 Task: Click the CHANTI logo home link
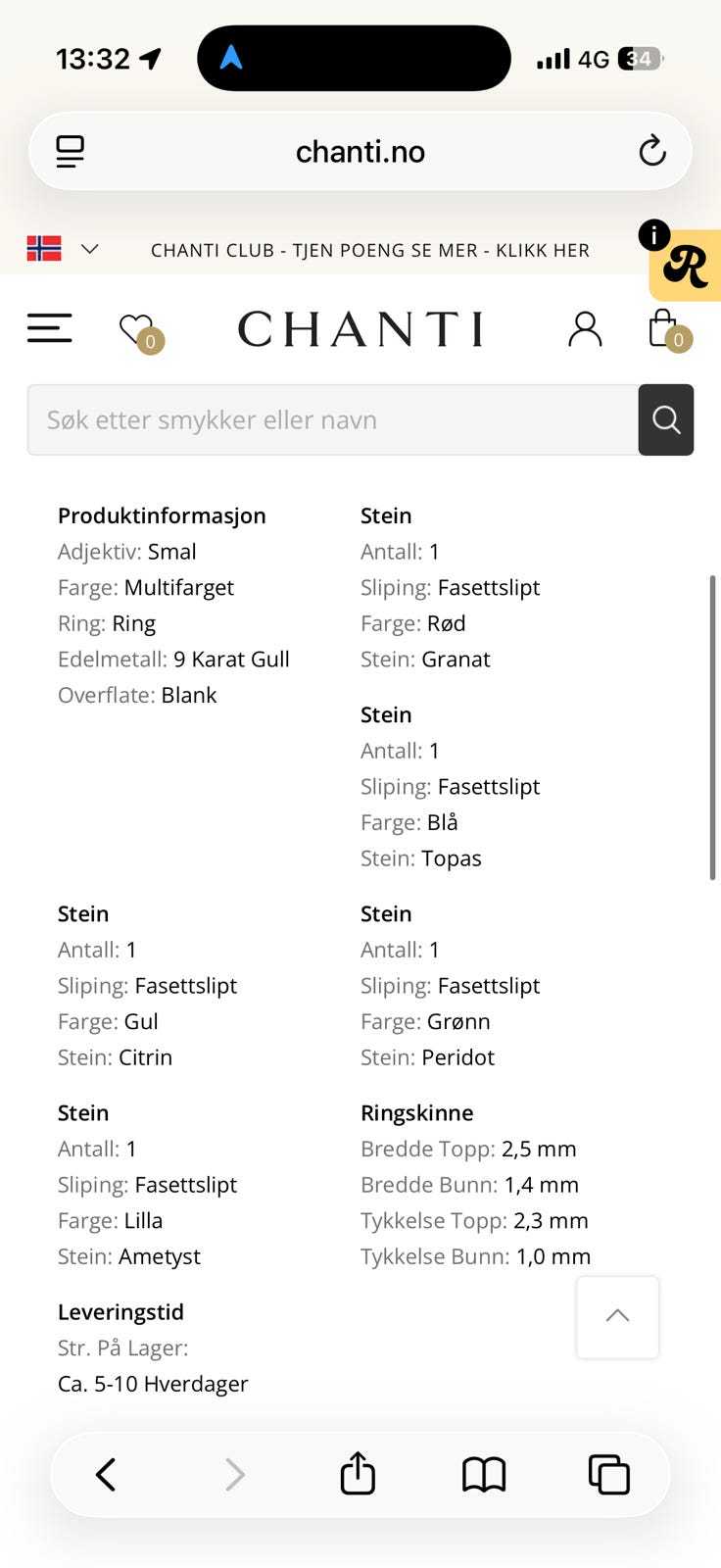pos(360,329)
